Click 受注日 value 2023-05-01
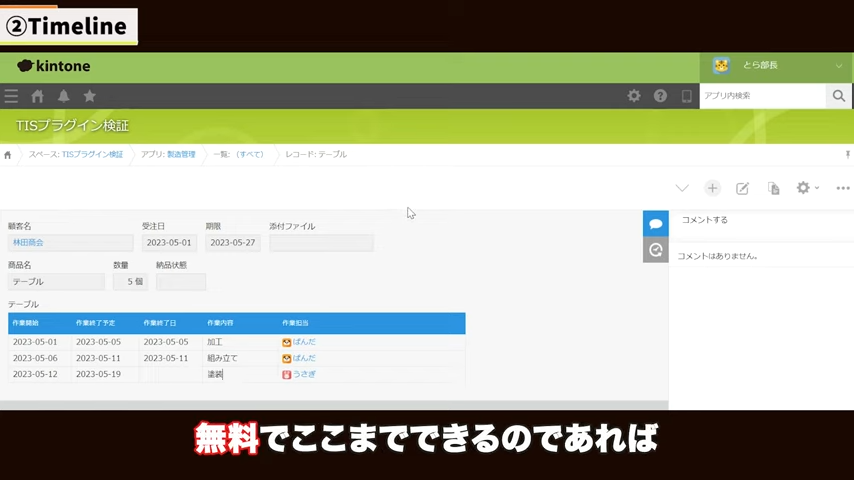Viewport: 854px width, 480px height. coord(169,243)
